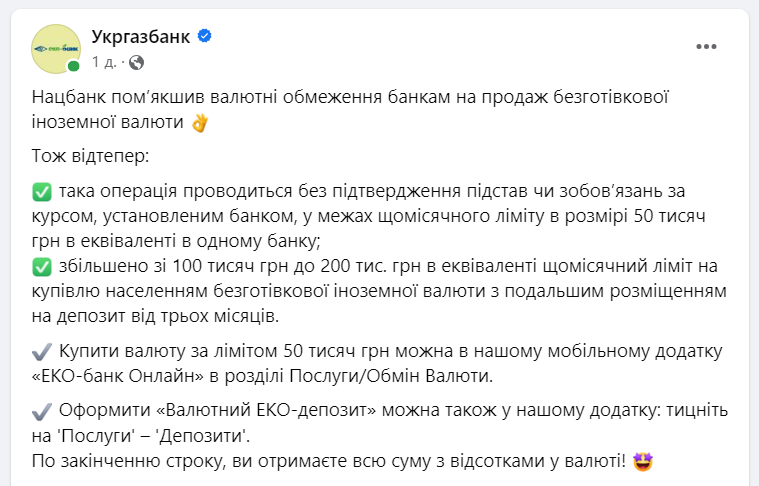Open the Укргазбанк page name link
This screenshot has width=759, height=486.
click(140, 37)
